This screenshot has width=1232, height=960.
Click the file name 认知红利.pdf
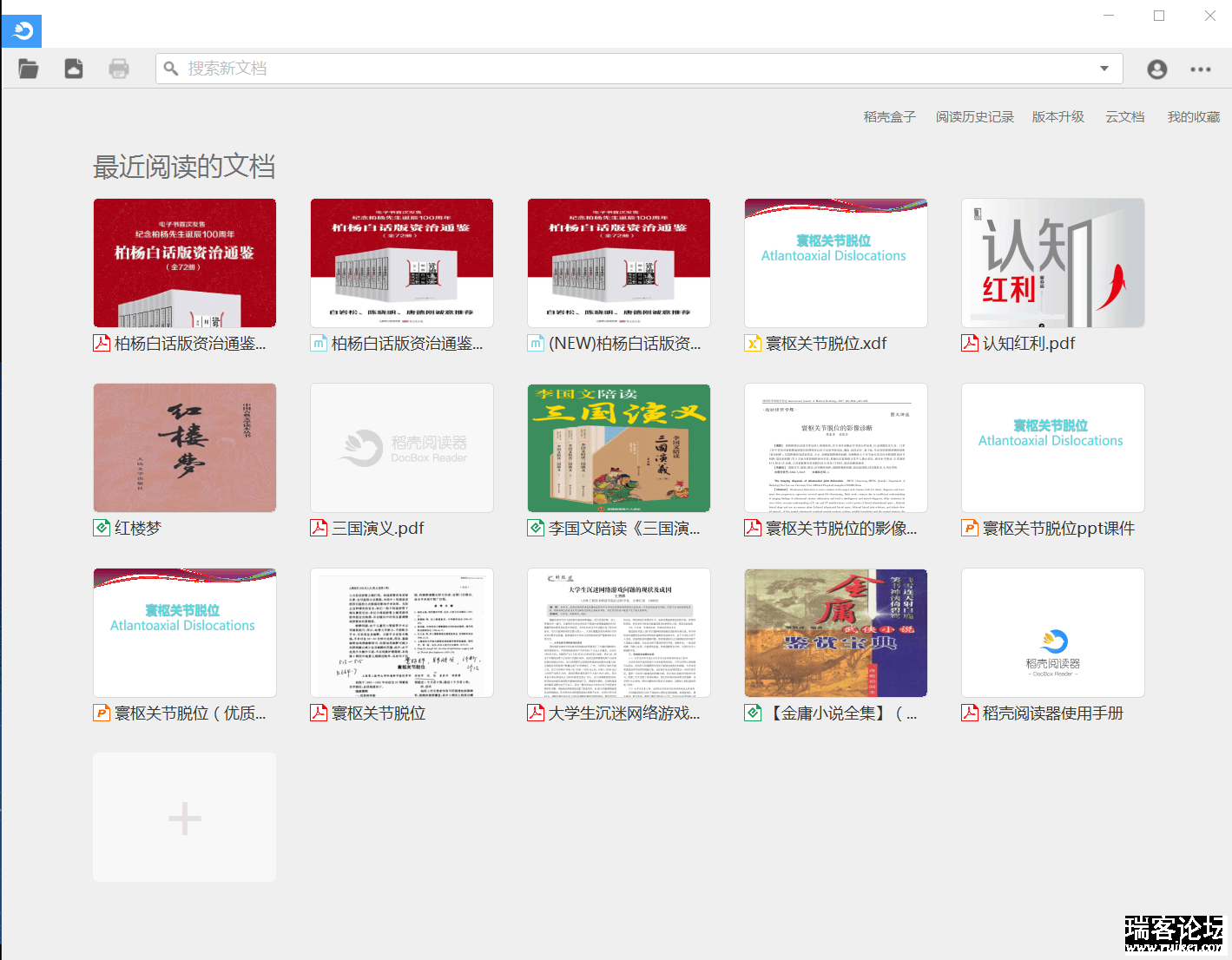click(1029, 344)
